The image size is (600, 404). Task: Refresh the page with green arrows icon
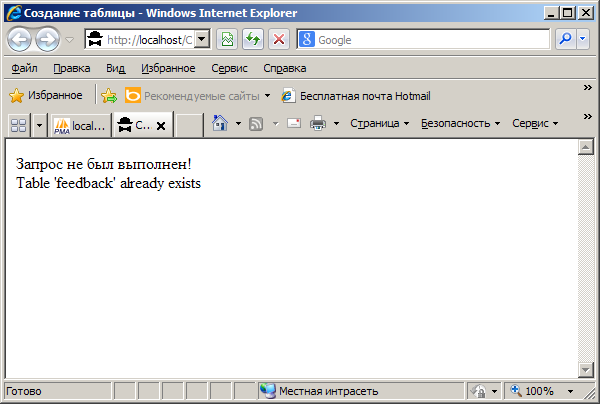(253, 39)
